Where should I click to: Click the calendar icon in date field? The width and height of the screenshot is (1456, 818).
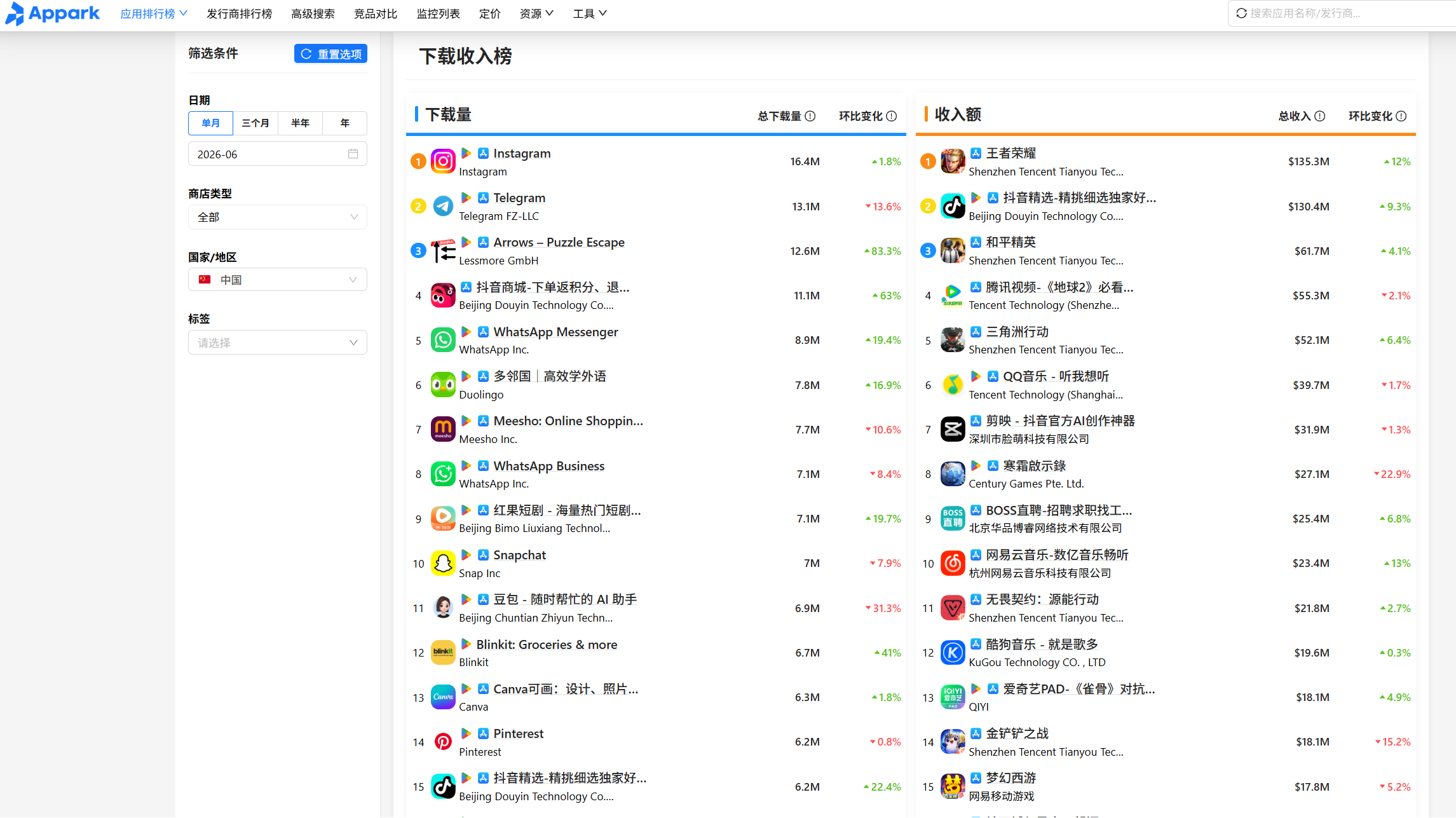(x=353, y=154)
